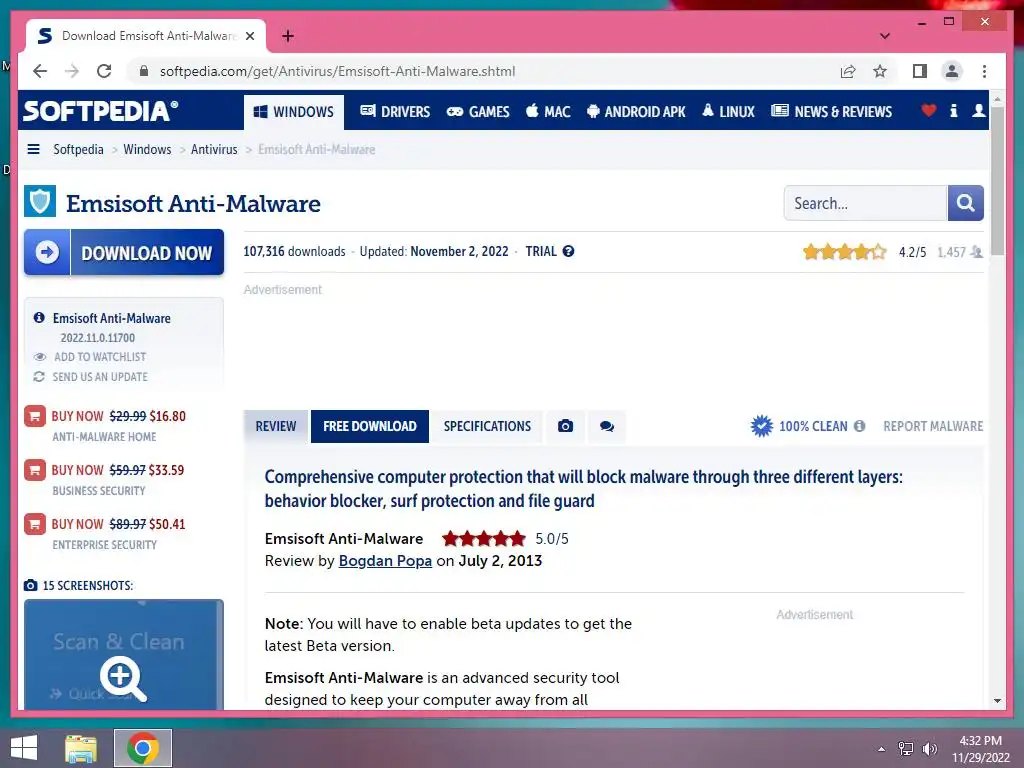Open the Chrome three-dot menu
The height and width of the screenshot is (768, 1024).
click(984, 71)
